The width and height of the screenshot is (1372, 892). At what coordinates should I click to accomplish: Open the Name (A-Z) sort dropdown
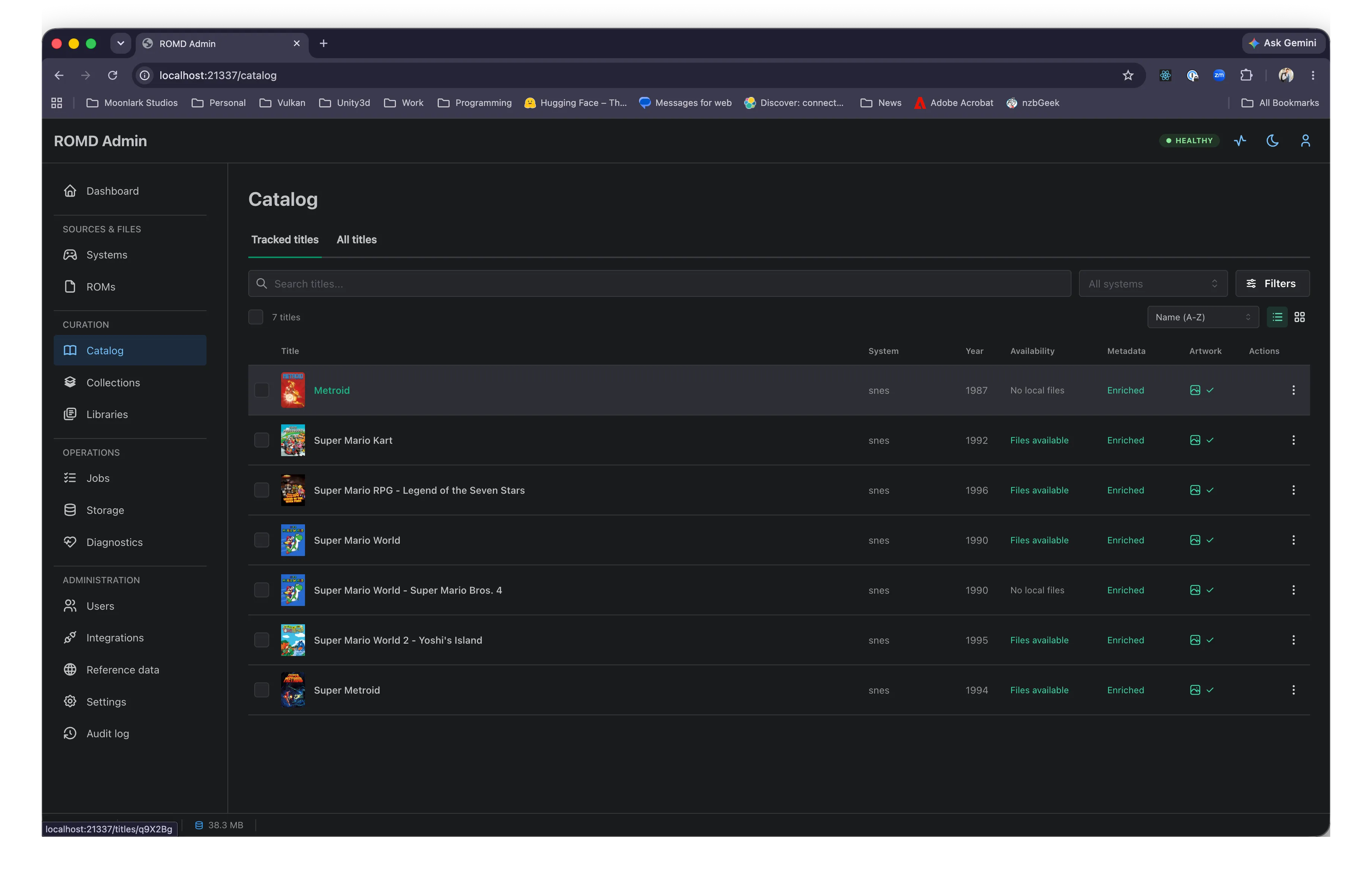pyautogui.click(x=1203, y=317)
